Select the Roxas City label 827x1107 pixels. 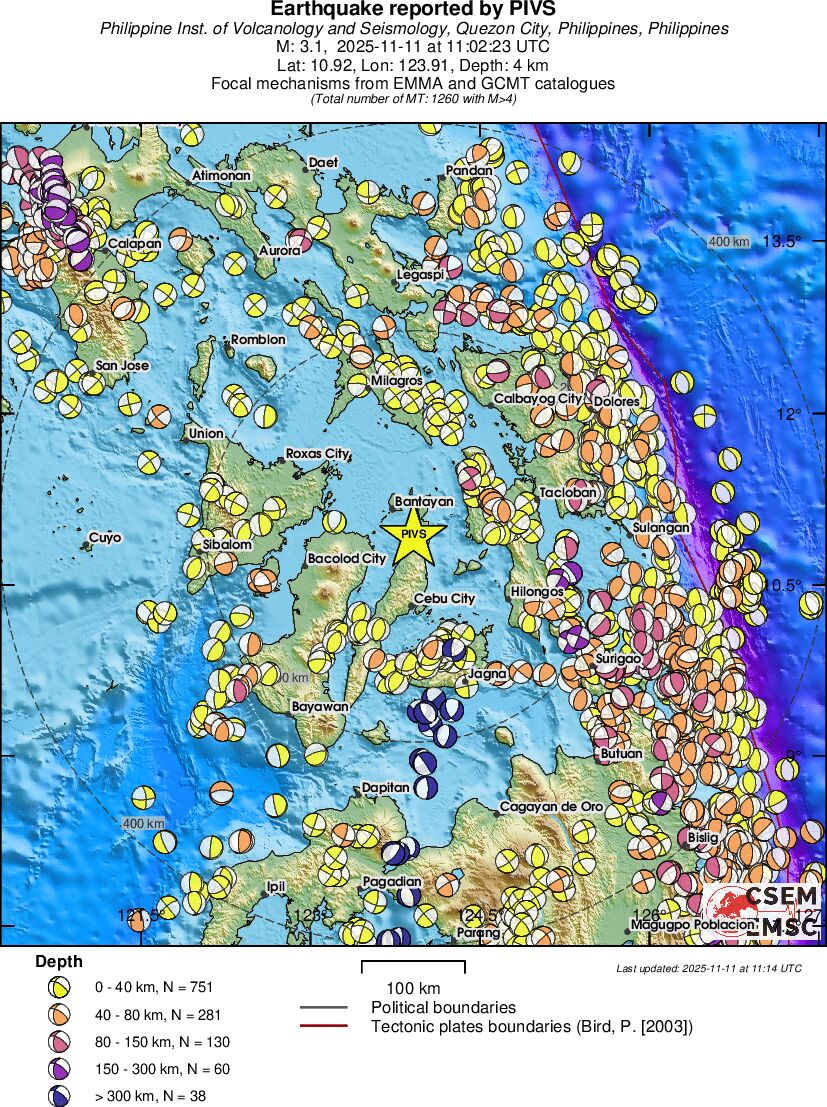tap(317, 454)
